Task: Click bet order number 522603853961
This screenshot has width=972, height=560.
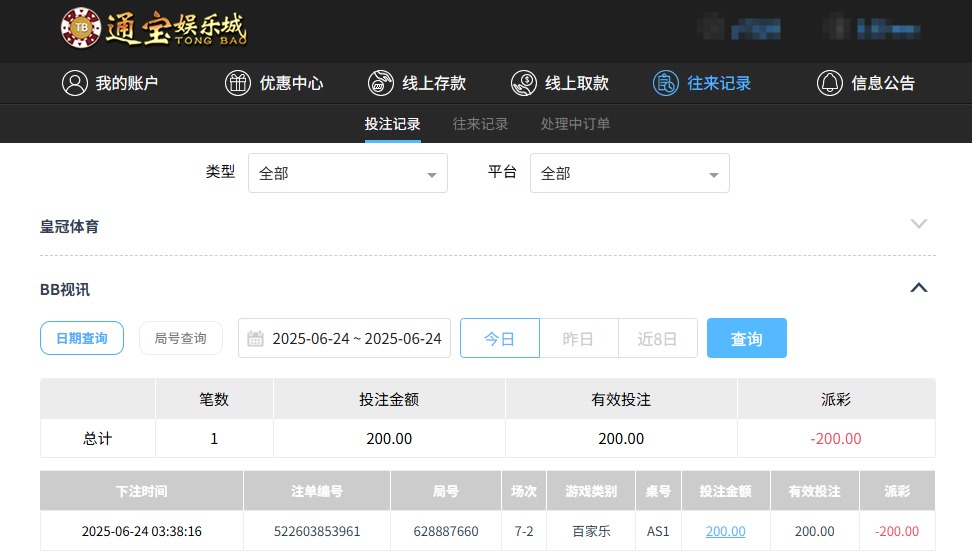Action: (317, 531)
